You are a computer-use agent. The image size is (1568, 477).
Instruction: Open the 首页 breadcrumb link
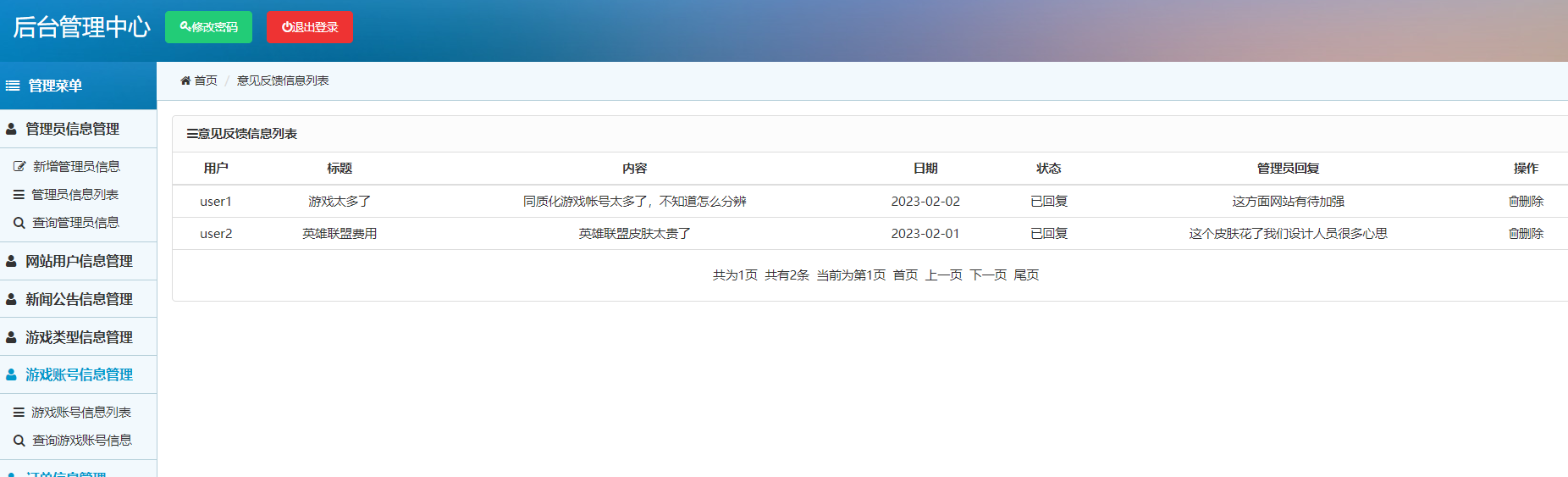point(206,80)
